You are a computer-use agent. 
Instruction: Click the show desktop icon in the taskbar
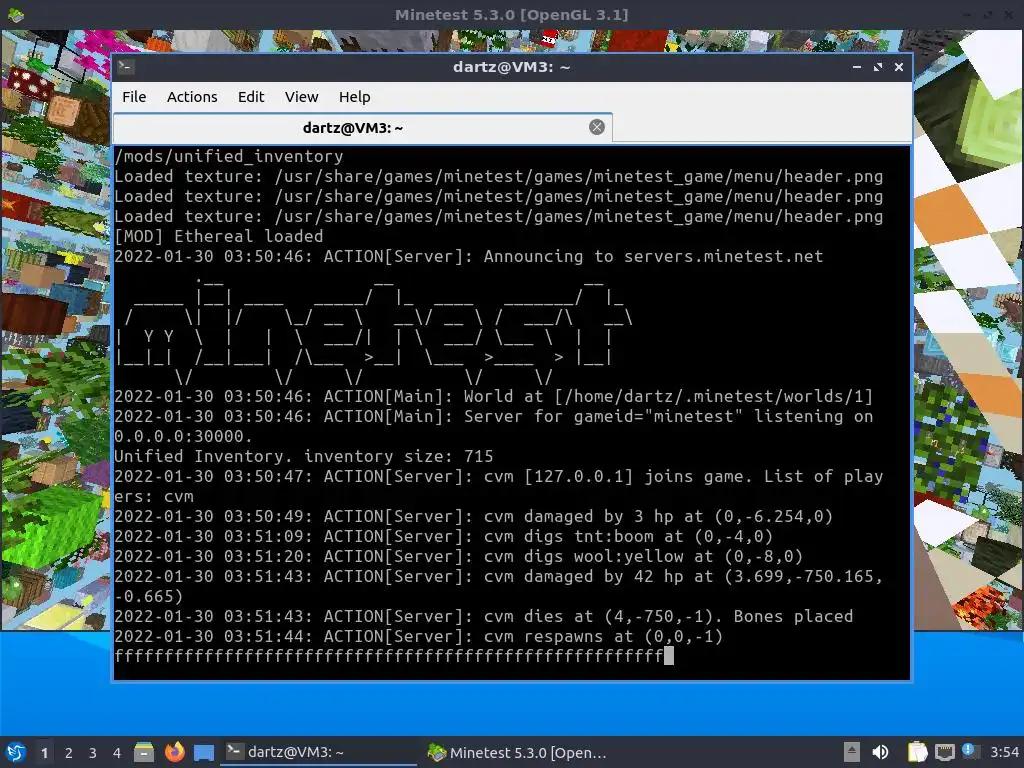[204, 752]
